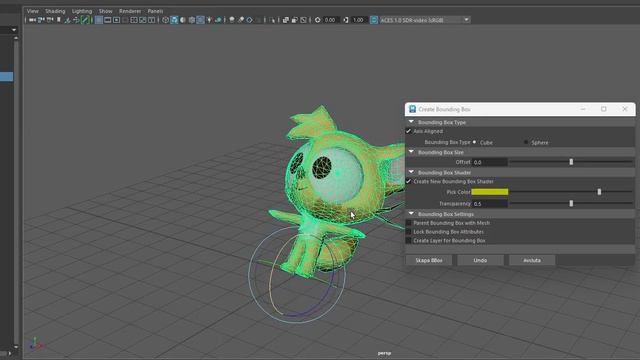Image resolution: width=640 pixels, height=360 pixels.
Task: Open the viewport Panels menu
Action: coord(155,11)
